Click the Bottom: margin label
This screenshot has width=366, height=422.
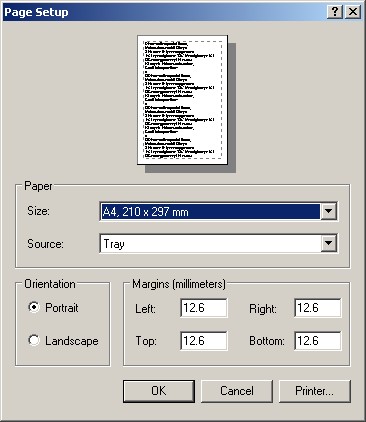pyautogui.click(x=267, y=341)
